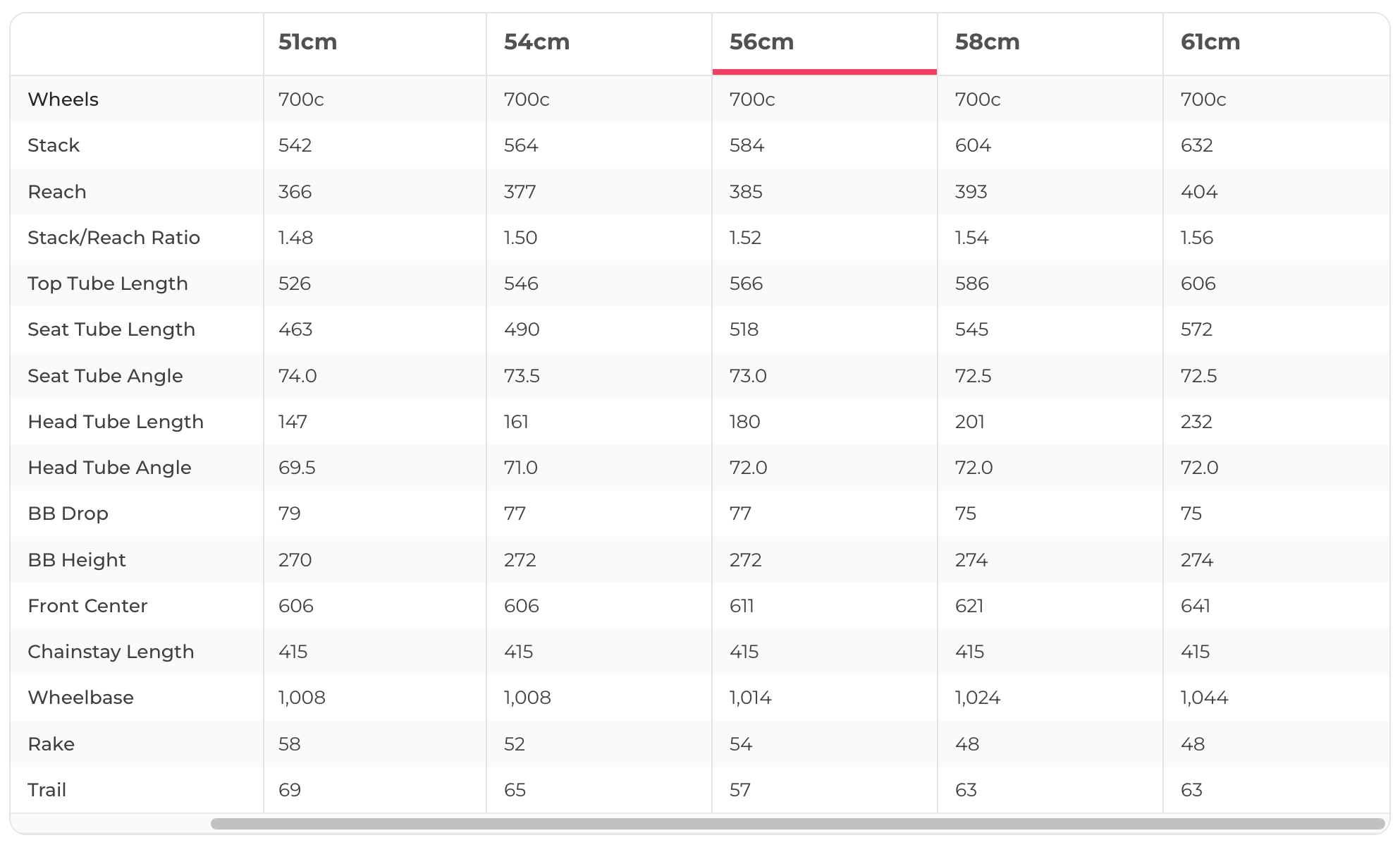
Task: Click the Wheels row label
Action: coord(63,99)
